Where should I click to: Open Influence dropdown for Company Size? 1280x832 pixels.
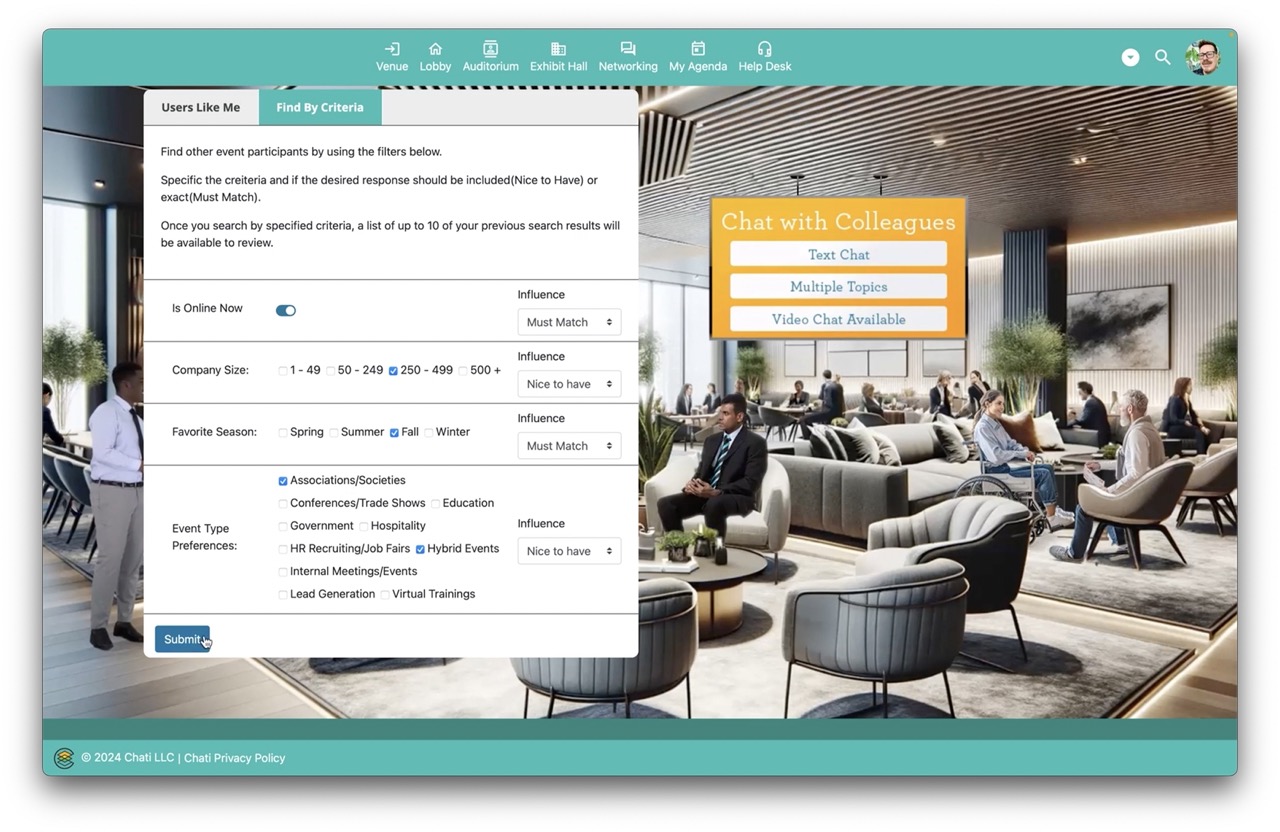pos(569,384)
